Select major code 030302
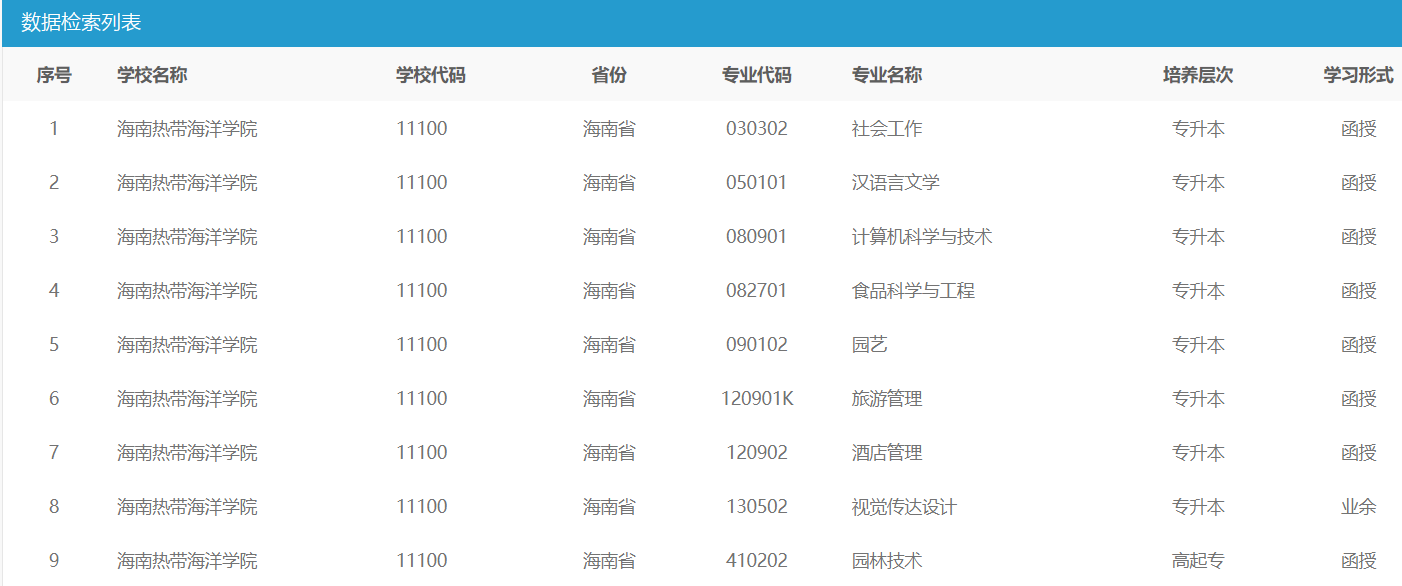Image resolution: width=1402 pixels, height=586 pixels. point(757,129)
